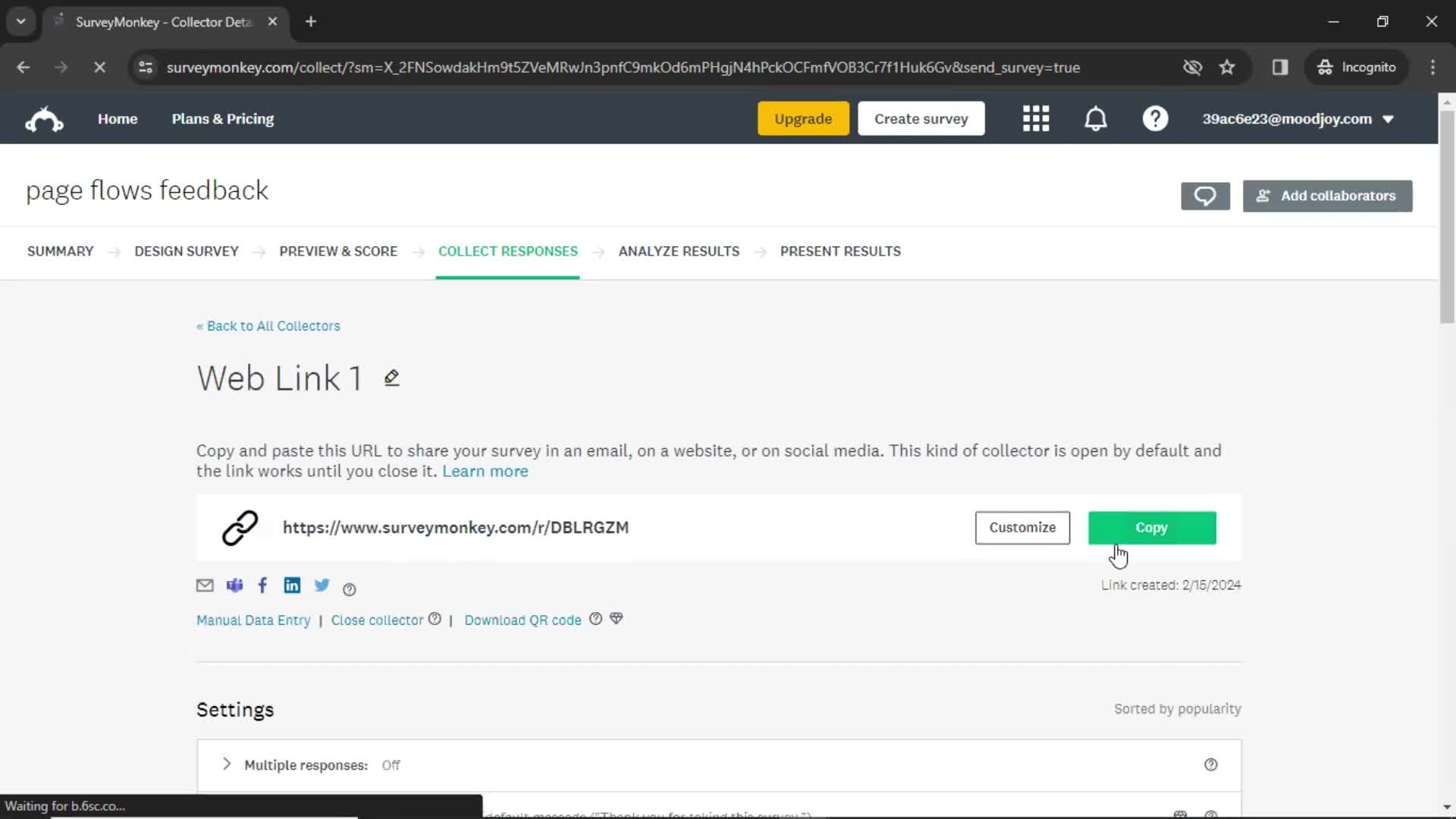Switch to the ANALYZE RESULTS tab

point(679,251)
